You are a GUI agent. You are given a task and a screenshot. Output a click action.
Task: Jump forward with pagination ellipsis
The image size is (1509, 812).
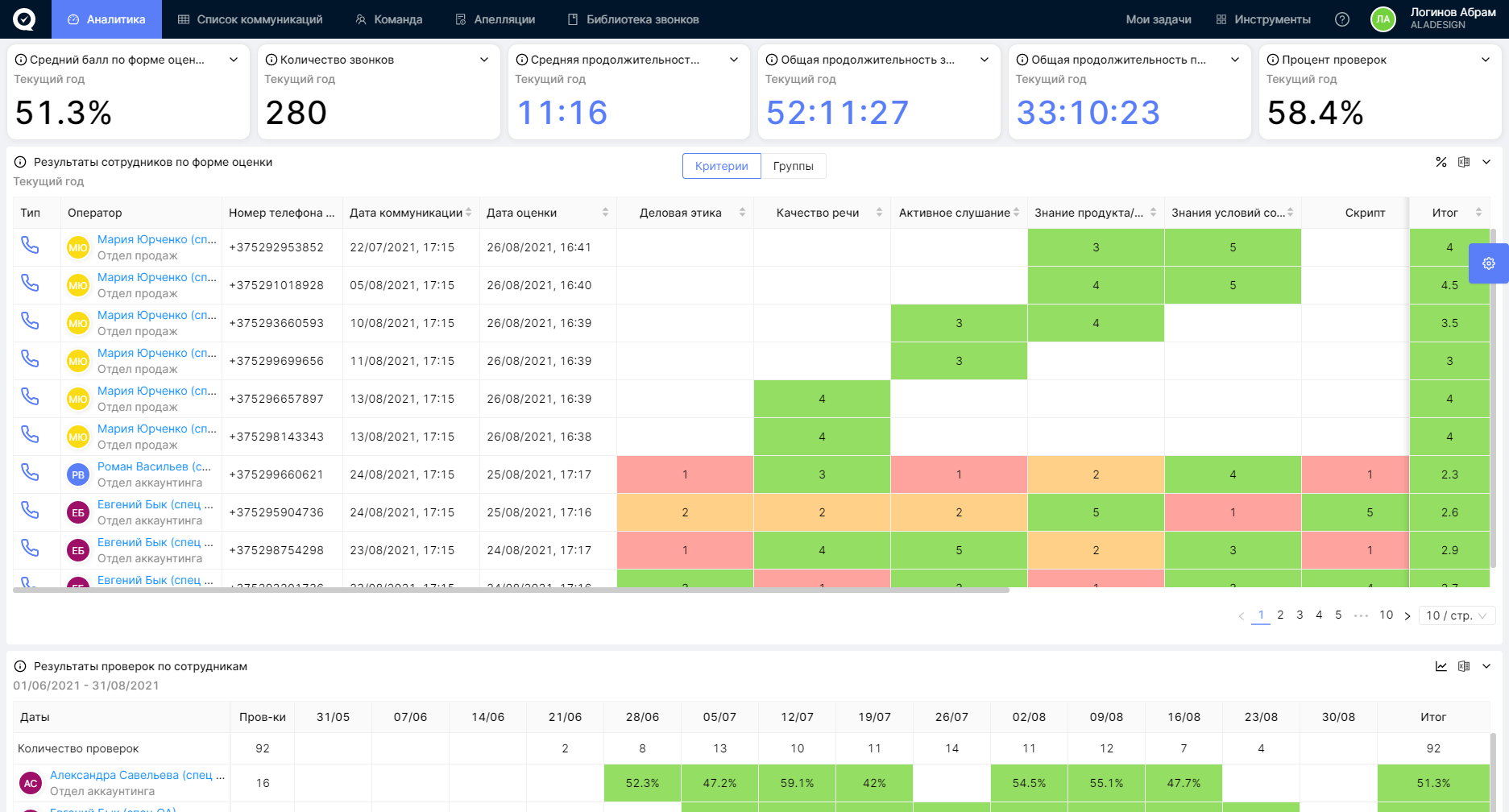click(x=1361, y=615)
